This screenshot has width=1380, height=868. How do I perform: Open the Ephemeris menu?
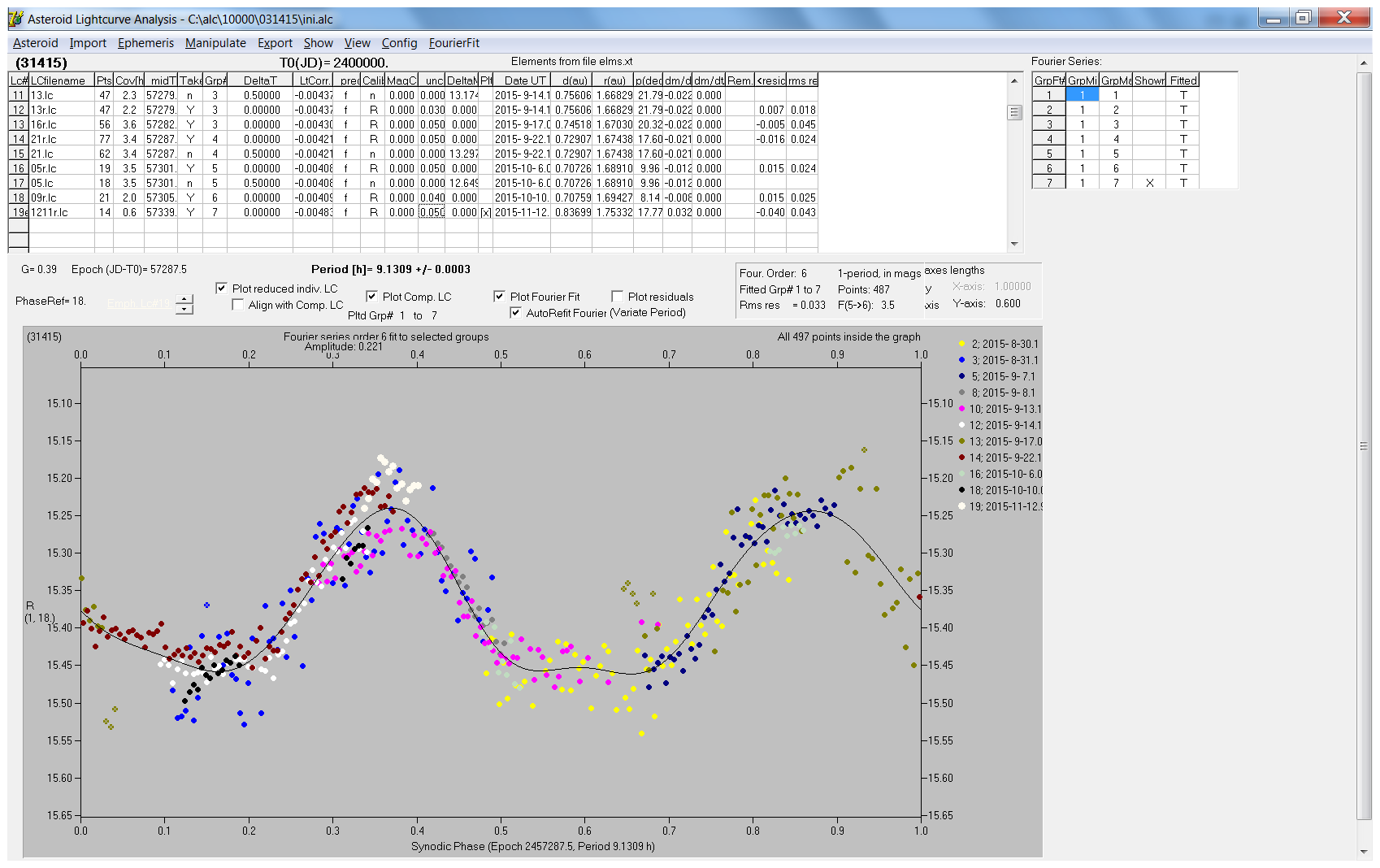[x=145, y=43]
